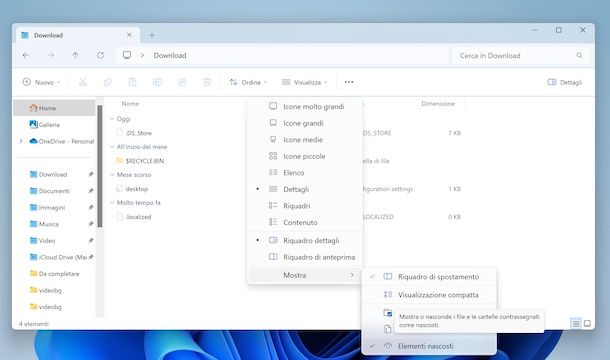Select Icone grandi view
The height and width of the screenshot is (360, 610).
pos(305,123)
